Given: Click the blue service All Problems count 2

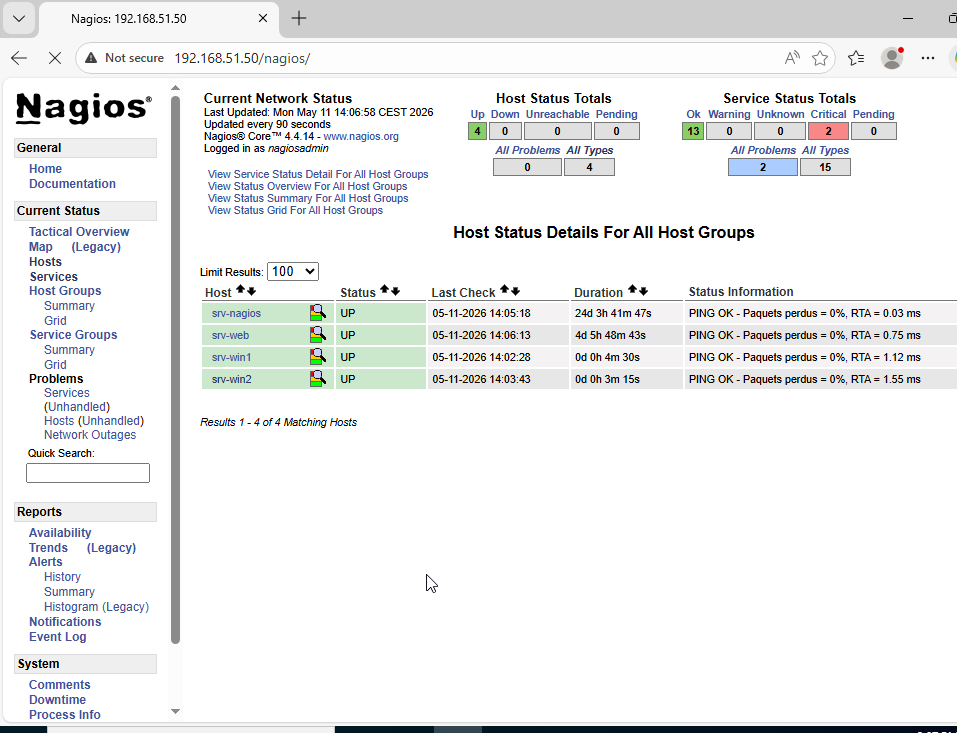Looking at the screenshot, I should click(762, 167).
